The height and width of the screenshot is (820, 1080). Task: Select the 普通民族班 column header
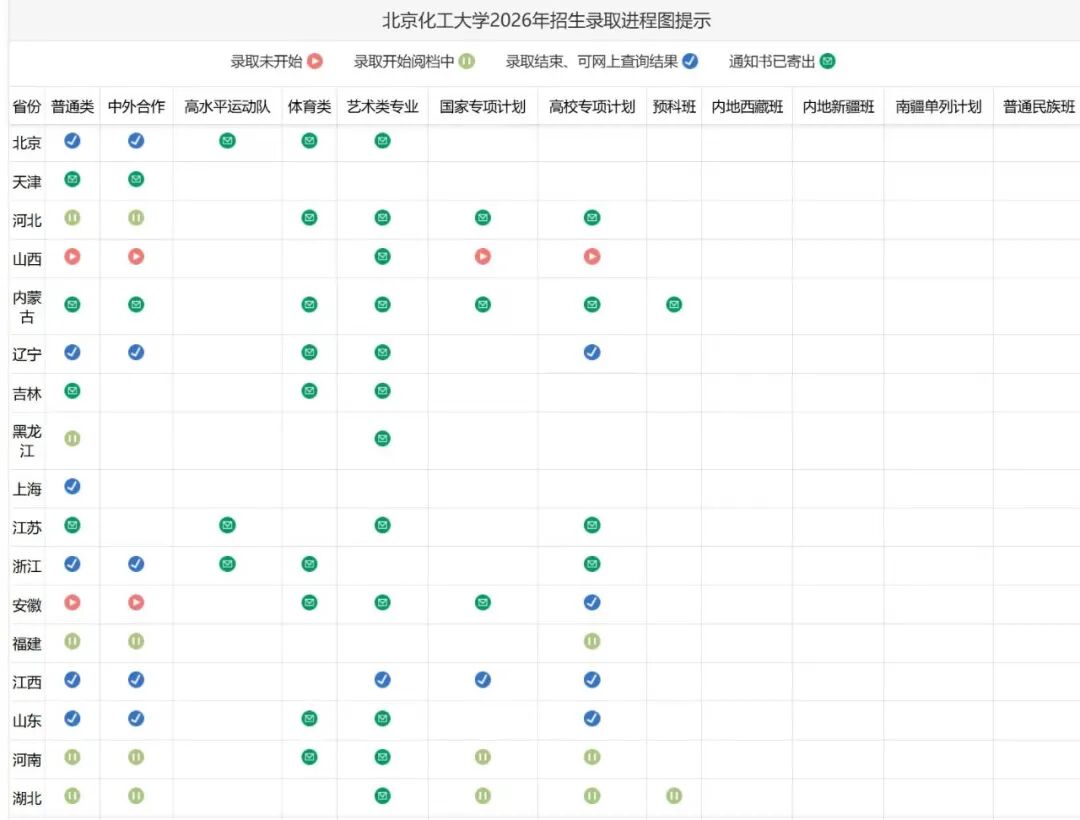1039,107
